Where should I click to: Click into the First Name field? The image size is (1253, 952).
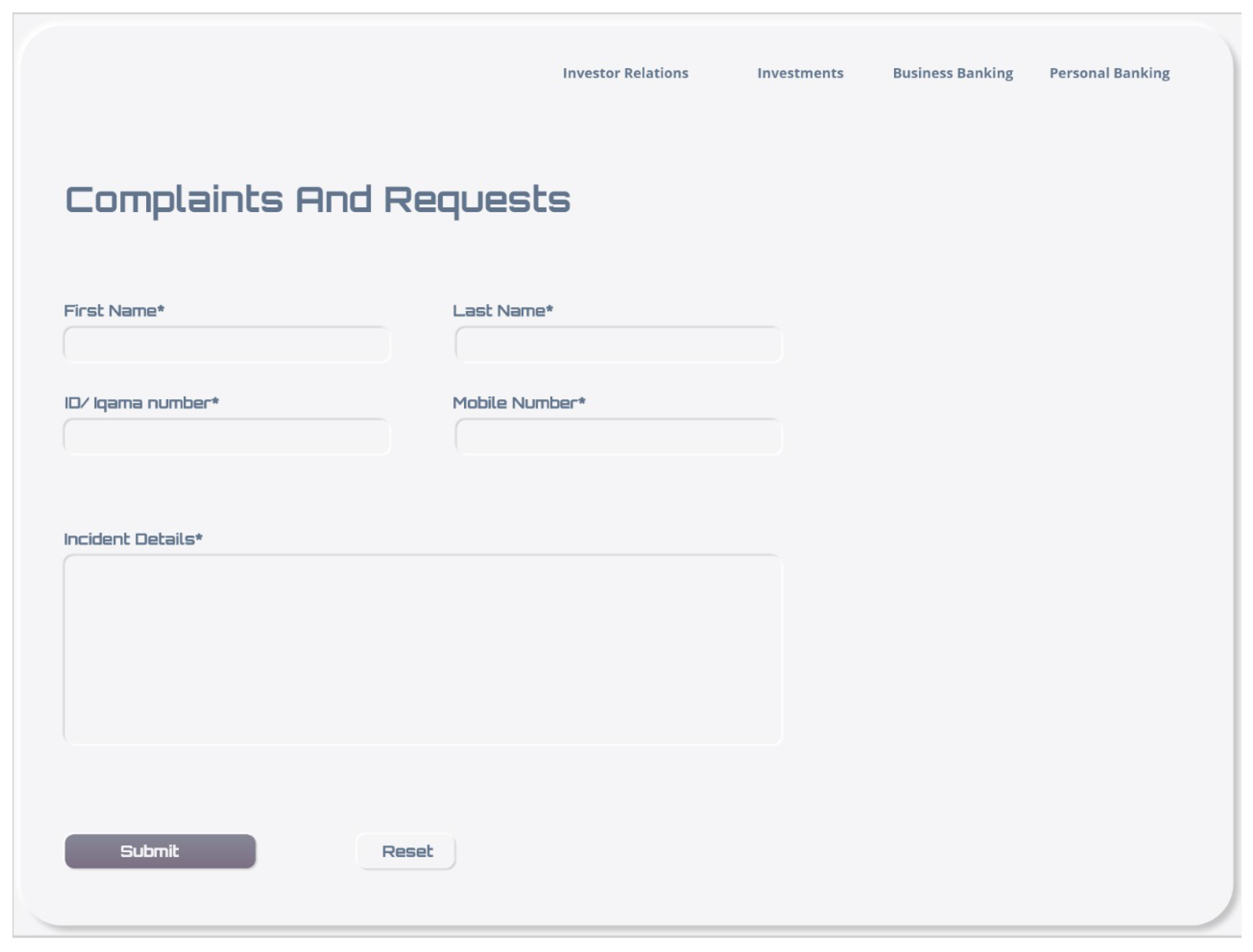tap(227, 344)
